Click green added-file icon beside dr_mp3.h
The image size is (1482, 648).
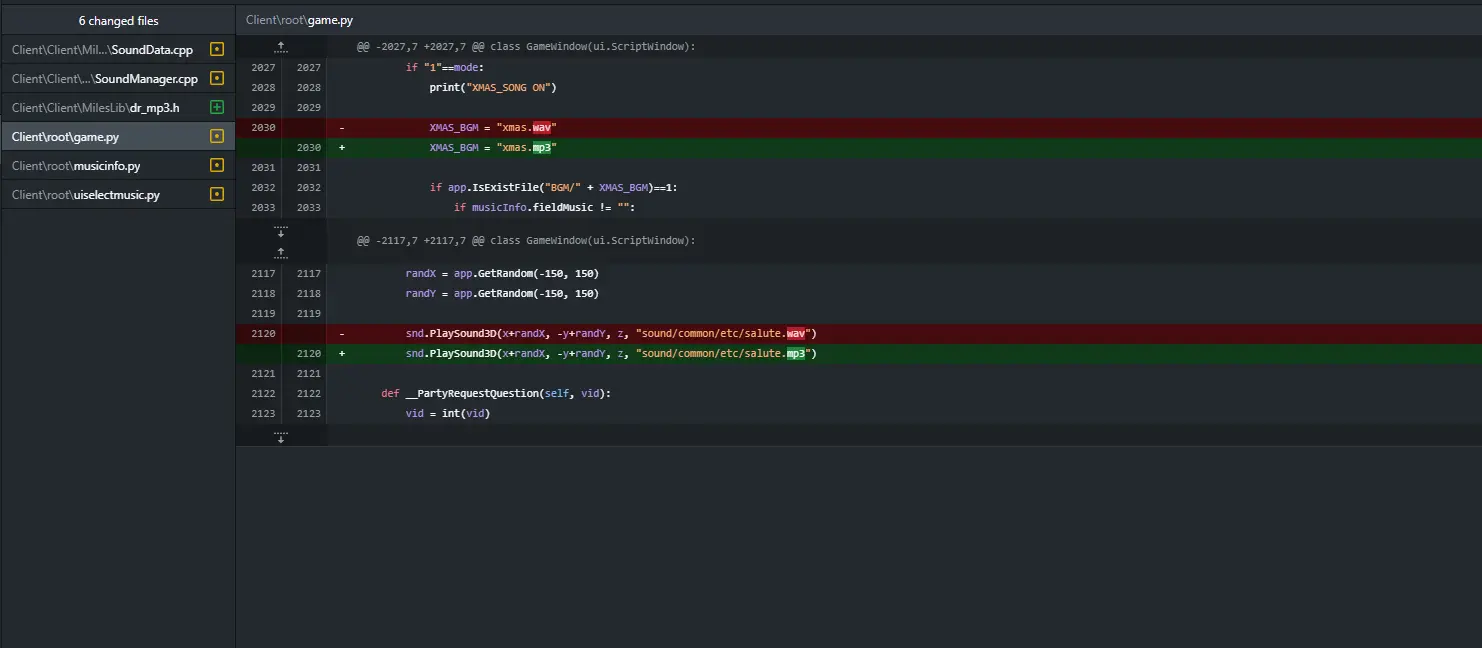217,108
